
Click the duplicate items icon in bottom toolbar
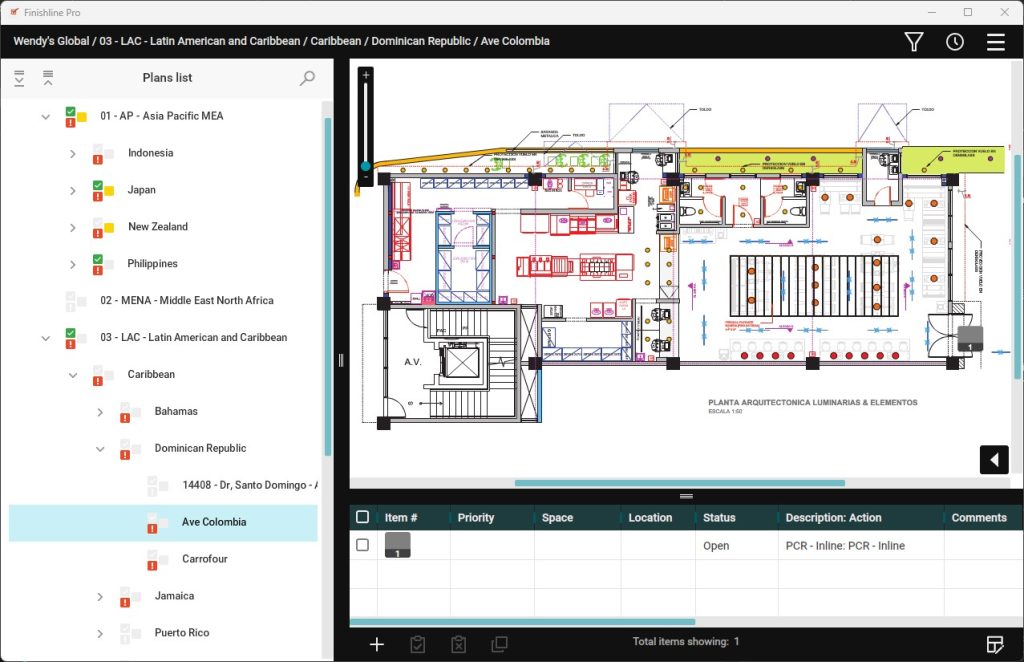coord(500,644)
